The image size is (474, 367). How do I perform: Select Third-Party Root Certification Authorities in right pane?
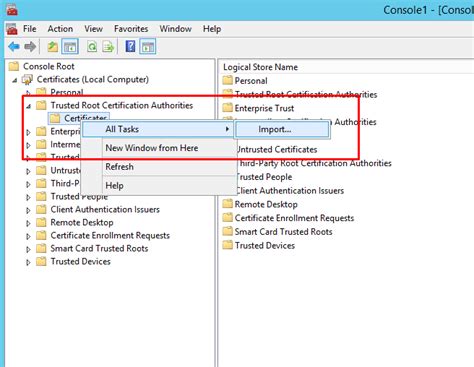(314, 163)
